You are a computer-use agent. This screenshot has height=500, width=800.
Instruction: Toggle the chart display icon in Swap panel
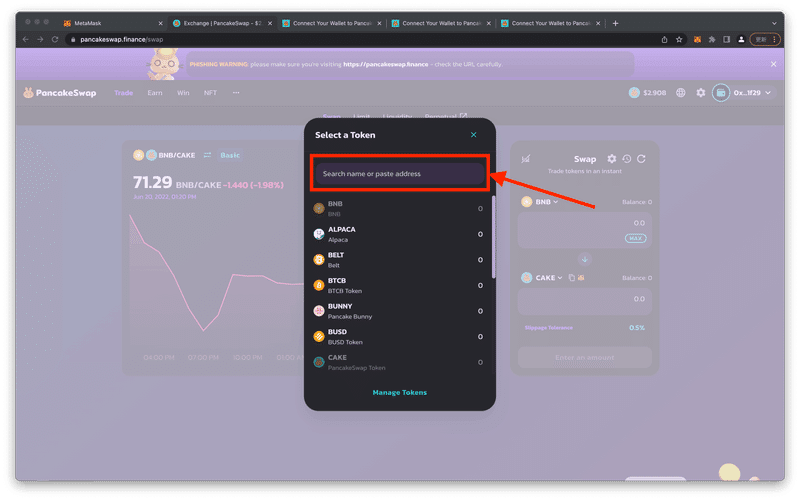pyautogui.click(x=526, y=159)
